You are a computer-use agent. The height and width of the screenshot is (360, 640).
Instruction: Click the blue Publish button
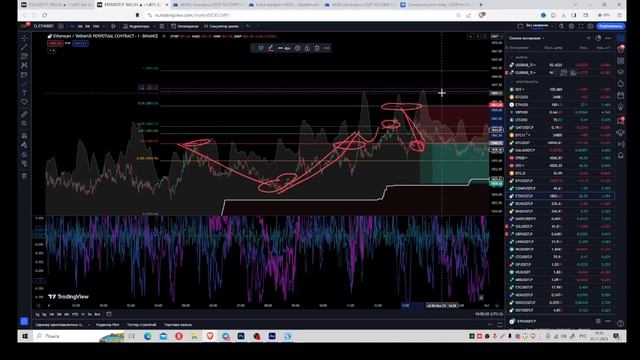coord(611,26)
